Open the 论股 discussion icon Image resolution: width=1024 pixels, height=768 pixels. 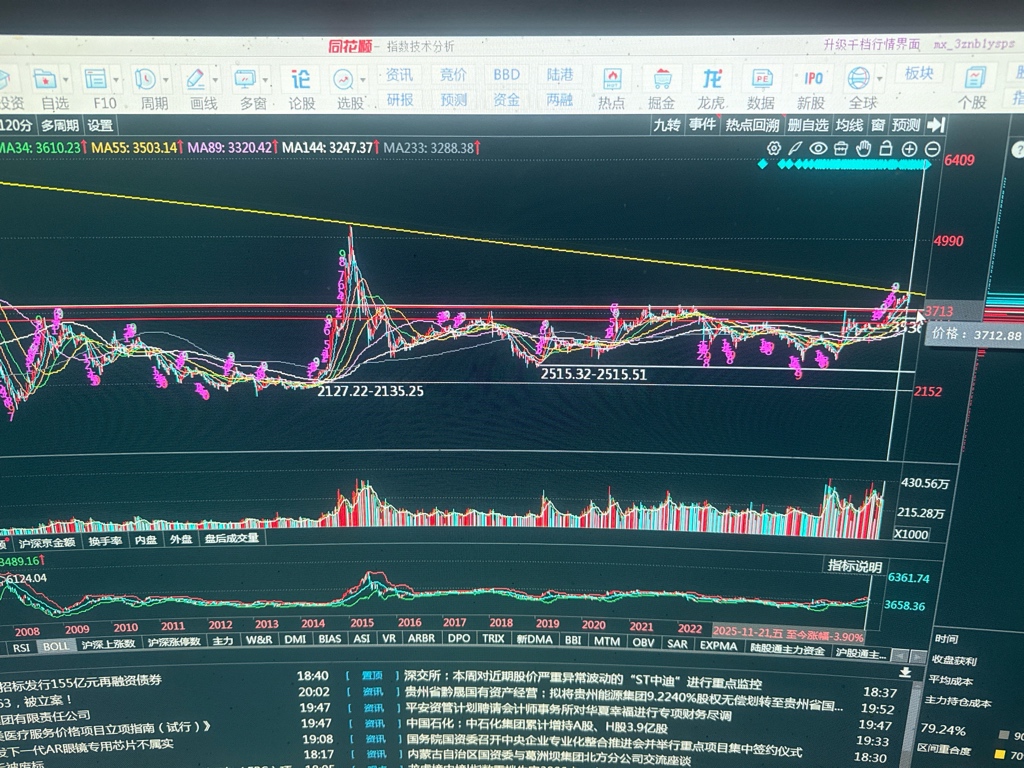click(301, 80)
